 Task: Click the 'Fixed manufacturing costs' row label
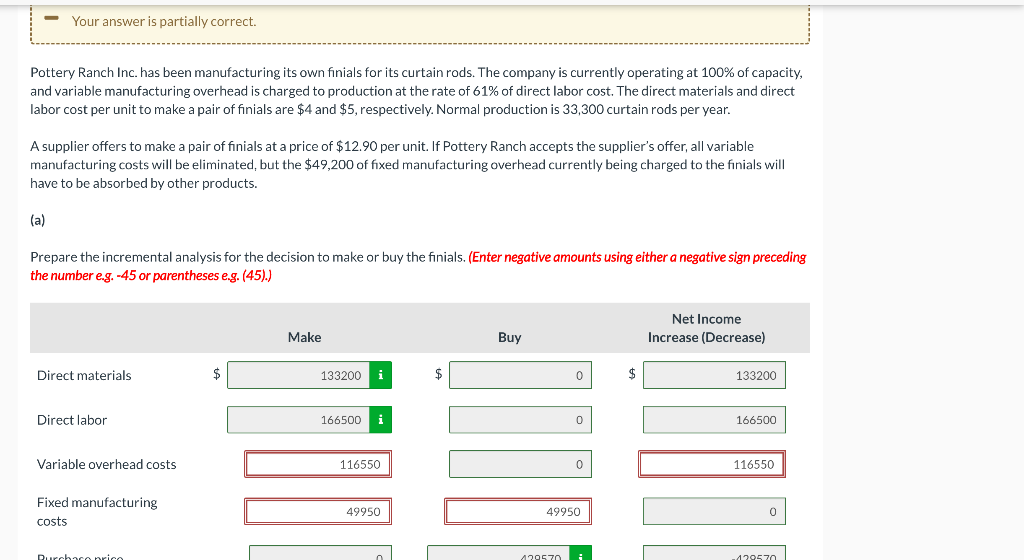tap(97, 512)
